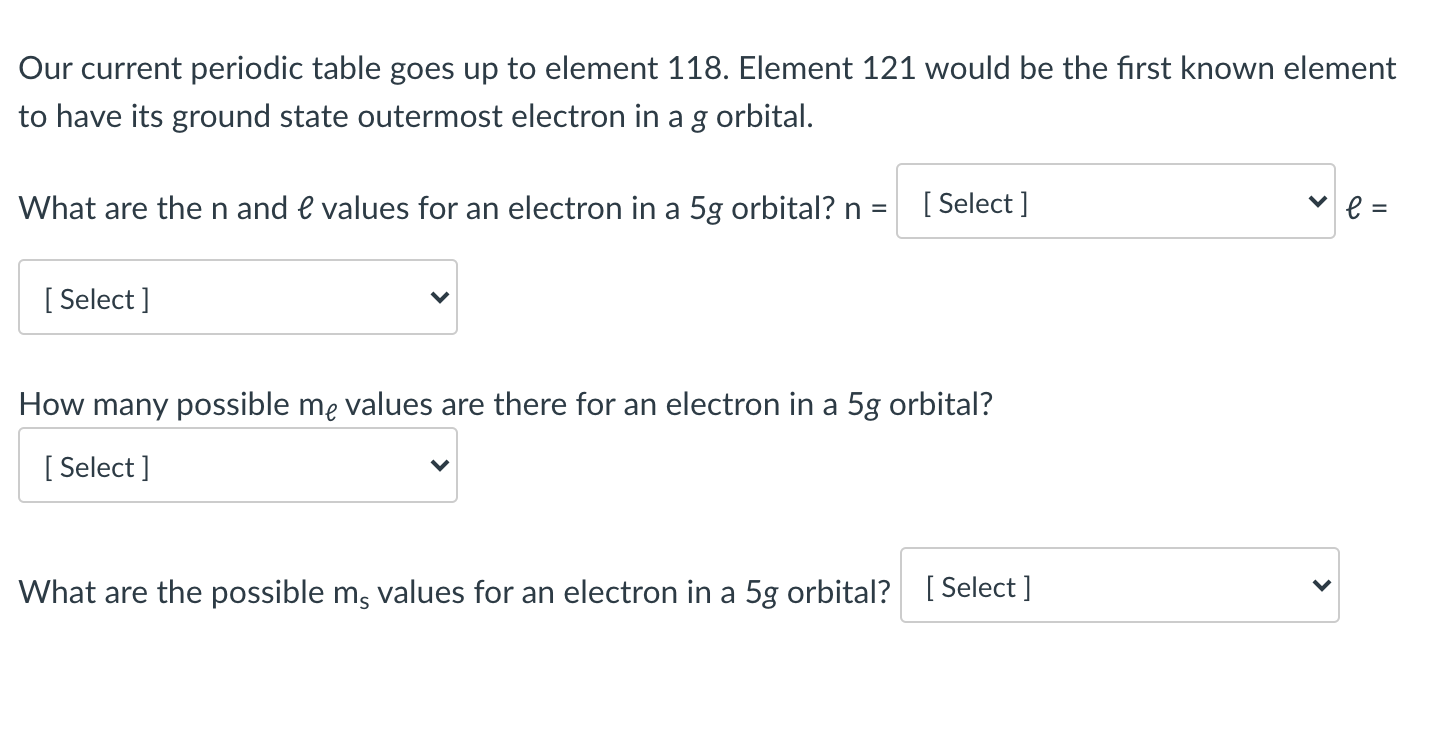Open the n value dropdown

[x=1114, y=202]
